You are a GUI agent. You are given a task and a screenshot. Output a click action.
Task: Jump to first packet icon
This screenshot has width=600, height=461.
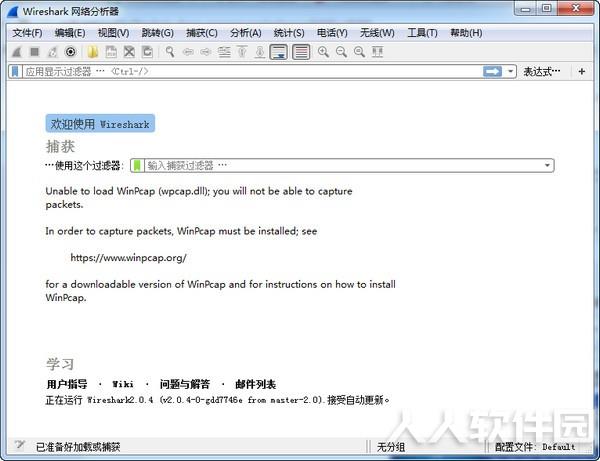pos(242,52)
